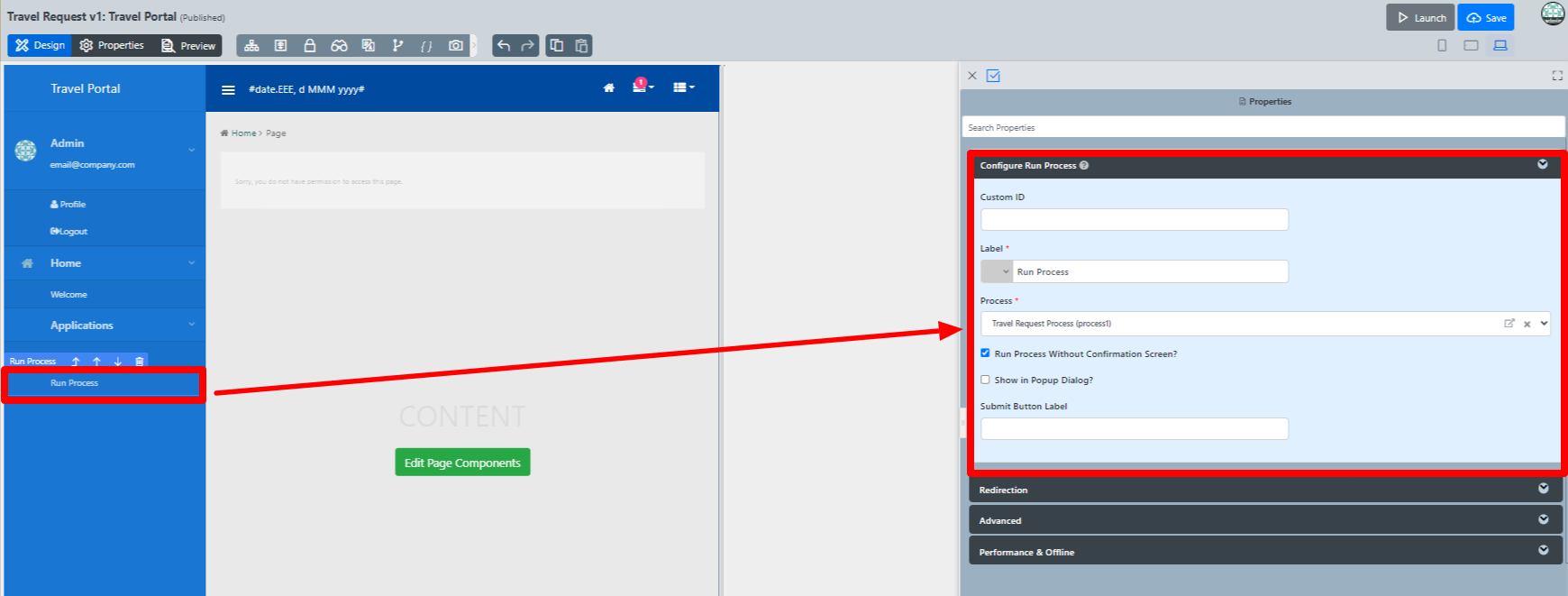The image size is (1568, 596).
Task: Open the list shortcut dropdown in header
Action: click(x=684, y=87)
